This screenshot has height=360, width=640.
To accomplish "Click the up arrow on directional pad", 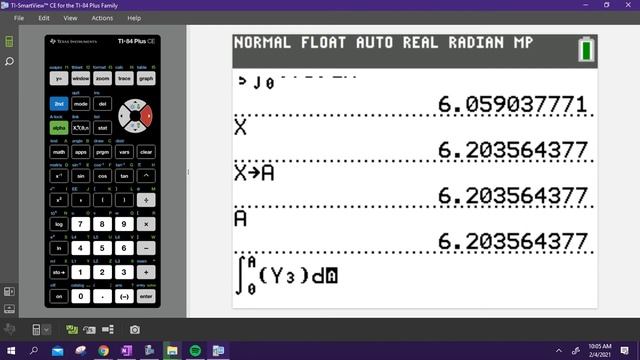I will tap(135, 104).
